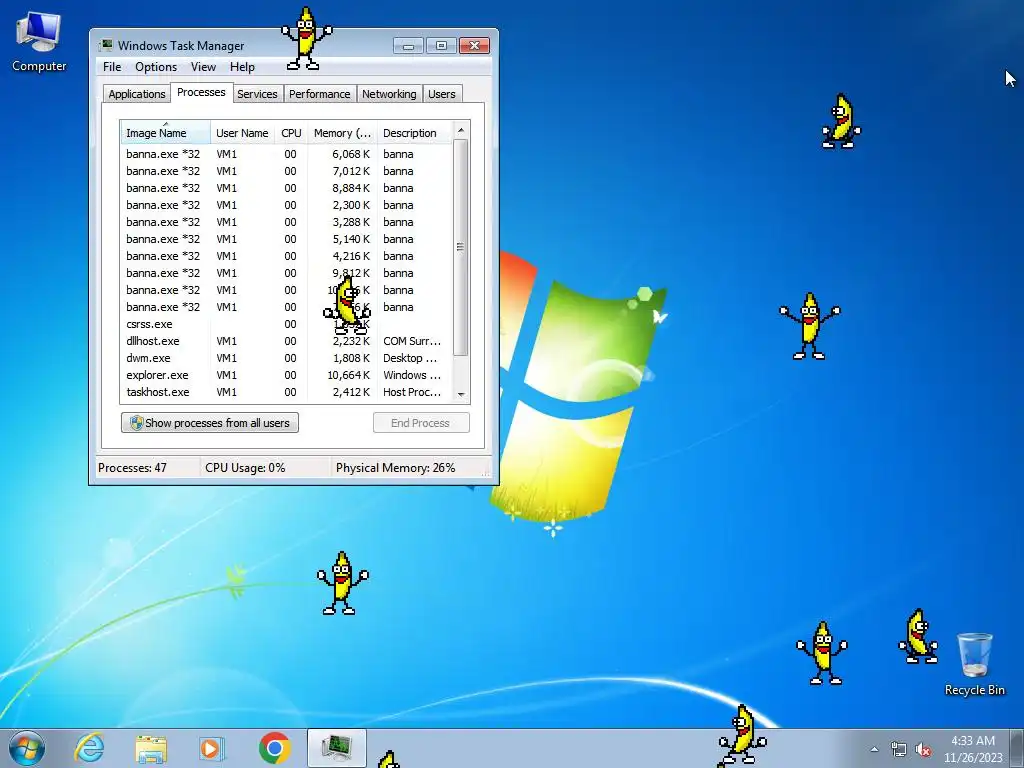
Task: Sort by Image Name column header
Action: [165, 133]
